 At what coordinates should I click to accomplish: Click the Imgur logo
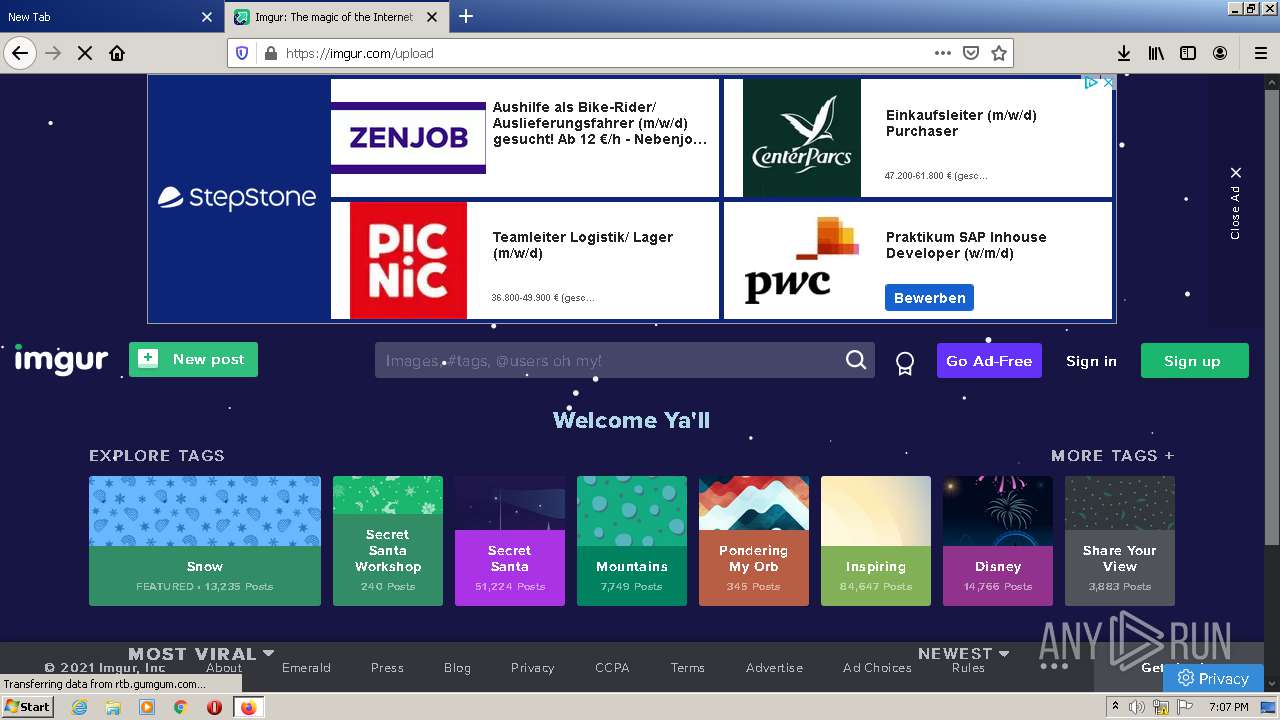click(x=61, y=359)
